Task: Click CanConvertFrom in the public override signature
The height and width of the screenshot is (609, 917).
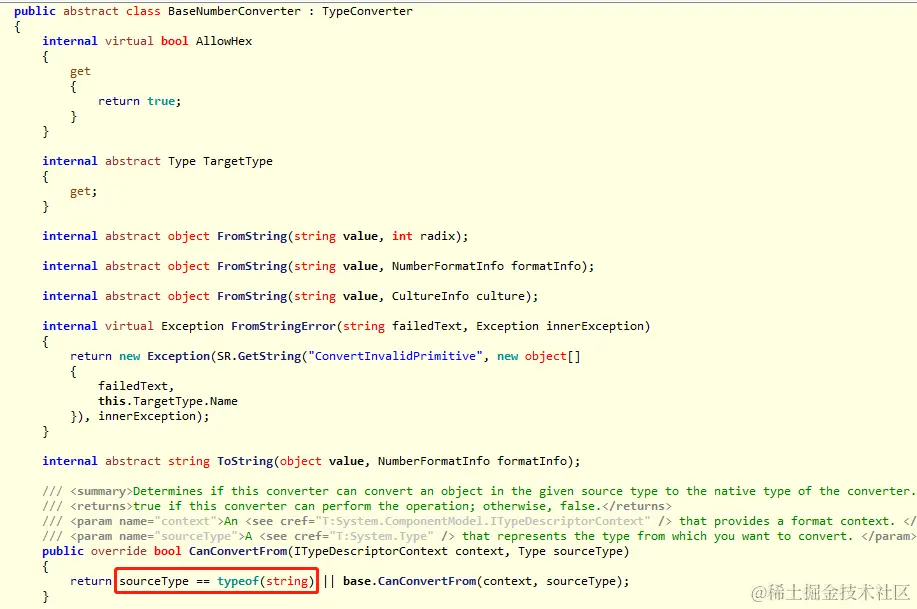Action: [238, 551]
